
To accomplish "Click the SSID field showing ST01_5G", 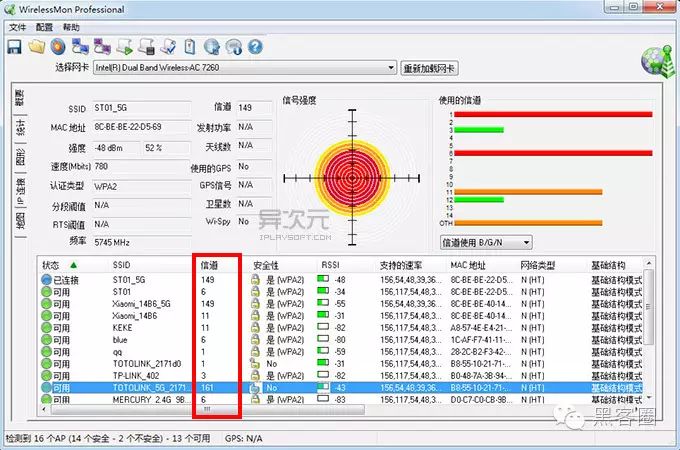I will click(141, 108).
